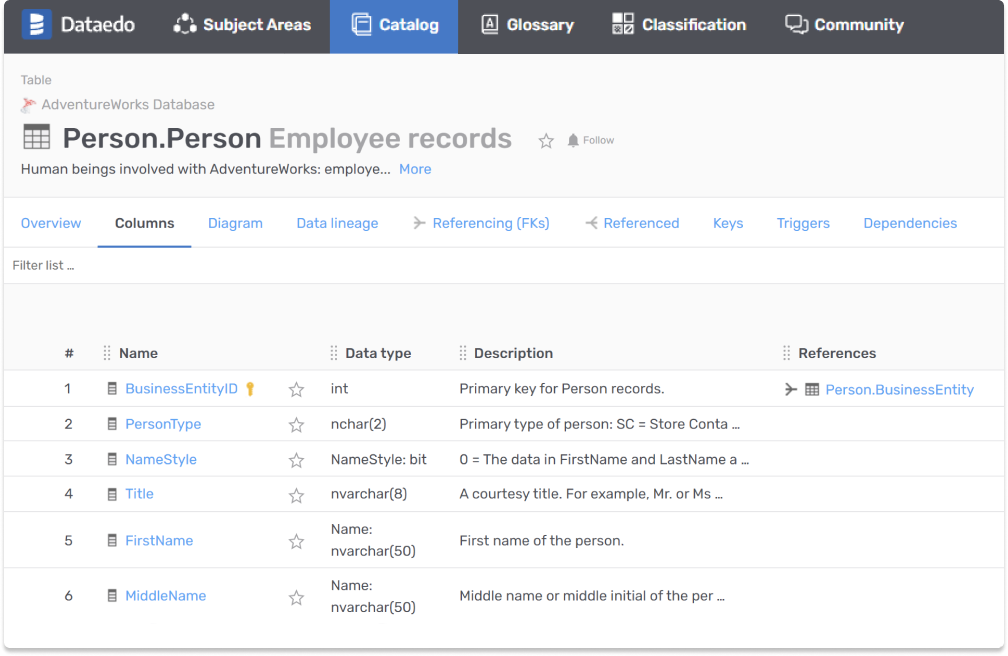Image resolution: width=1008 pixels, height=656 pixels.
Task: Switch to the Diagram tab
Action: [x=235, y=223]
